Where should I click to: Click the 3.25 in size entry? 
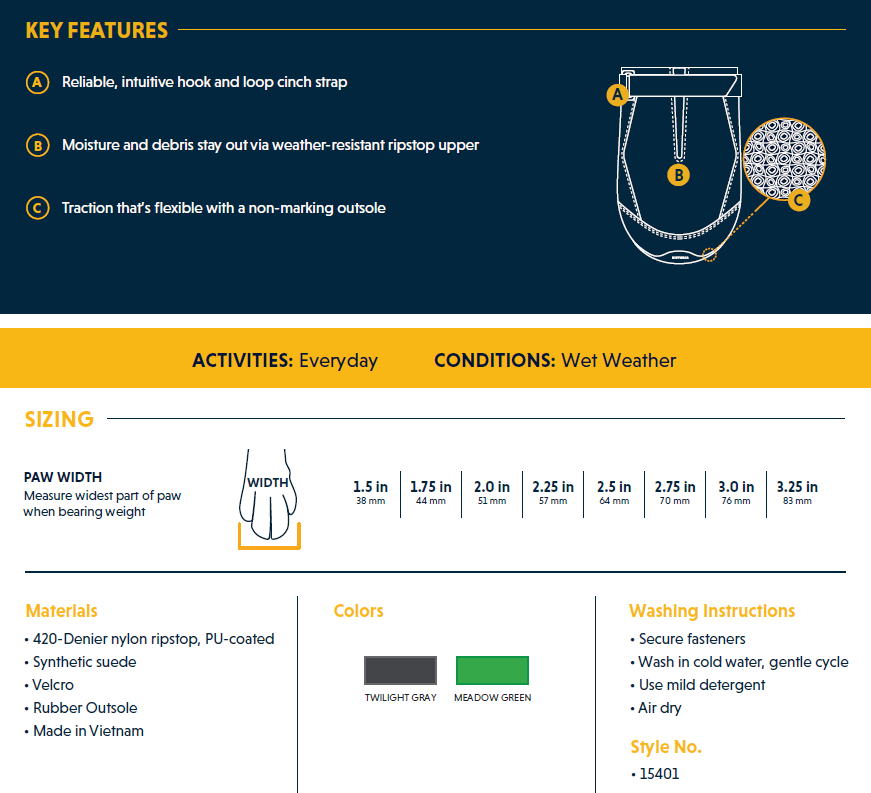pos(797,493)
